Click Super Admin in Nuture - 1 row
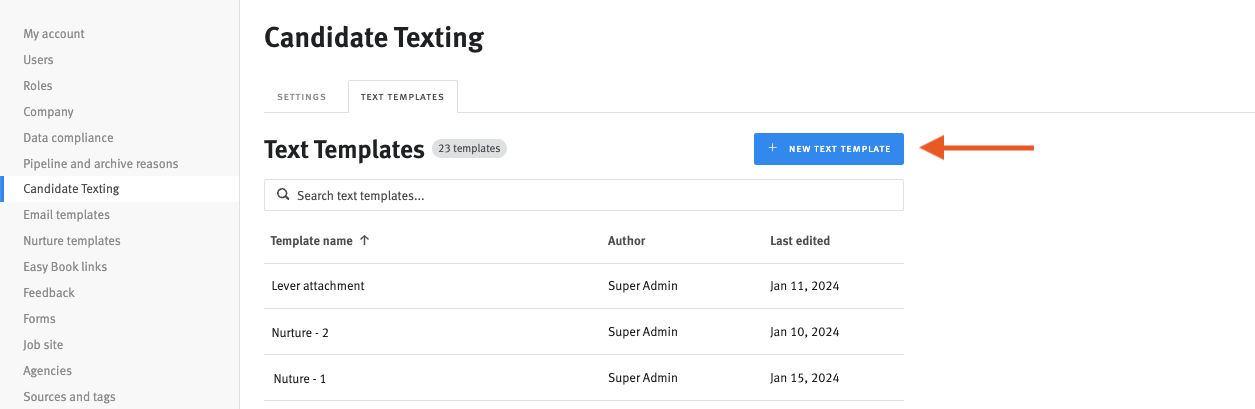The width and height of the screenshot is (1255, 409). coord(643,378)
